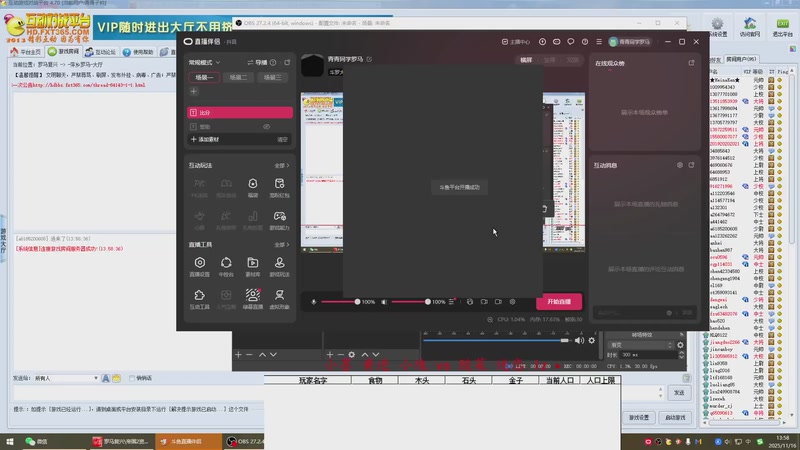Screen dimensions: 800x450
Task: Click the 游戏设置 button in the platform window
Action: [x=639, y=418]
